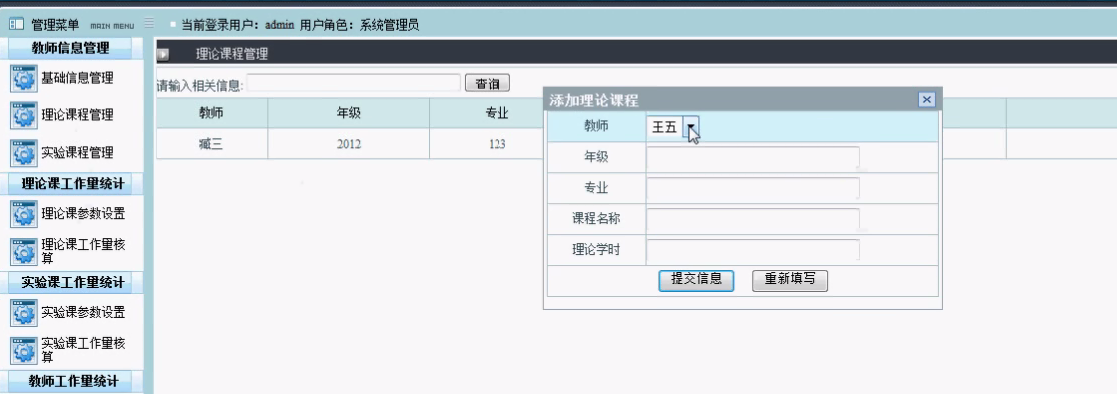Close the 添加理论课程 dialog
The image size is (1117, 394).
(x=926, y=100)
